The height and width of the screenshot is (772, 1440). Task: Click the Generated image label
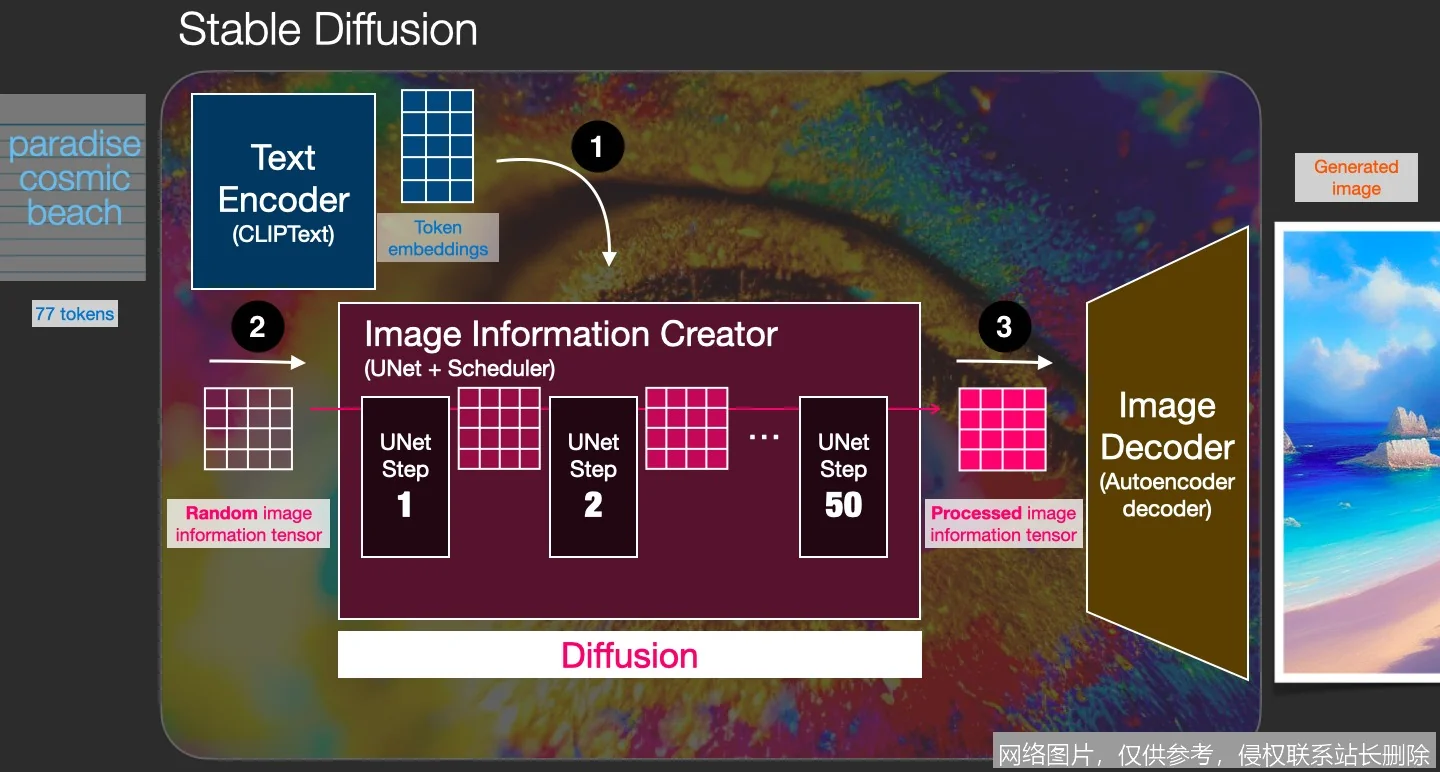tap(1355, 176)
